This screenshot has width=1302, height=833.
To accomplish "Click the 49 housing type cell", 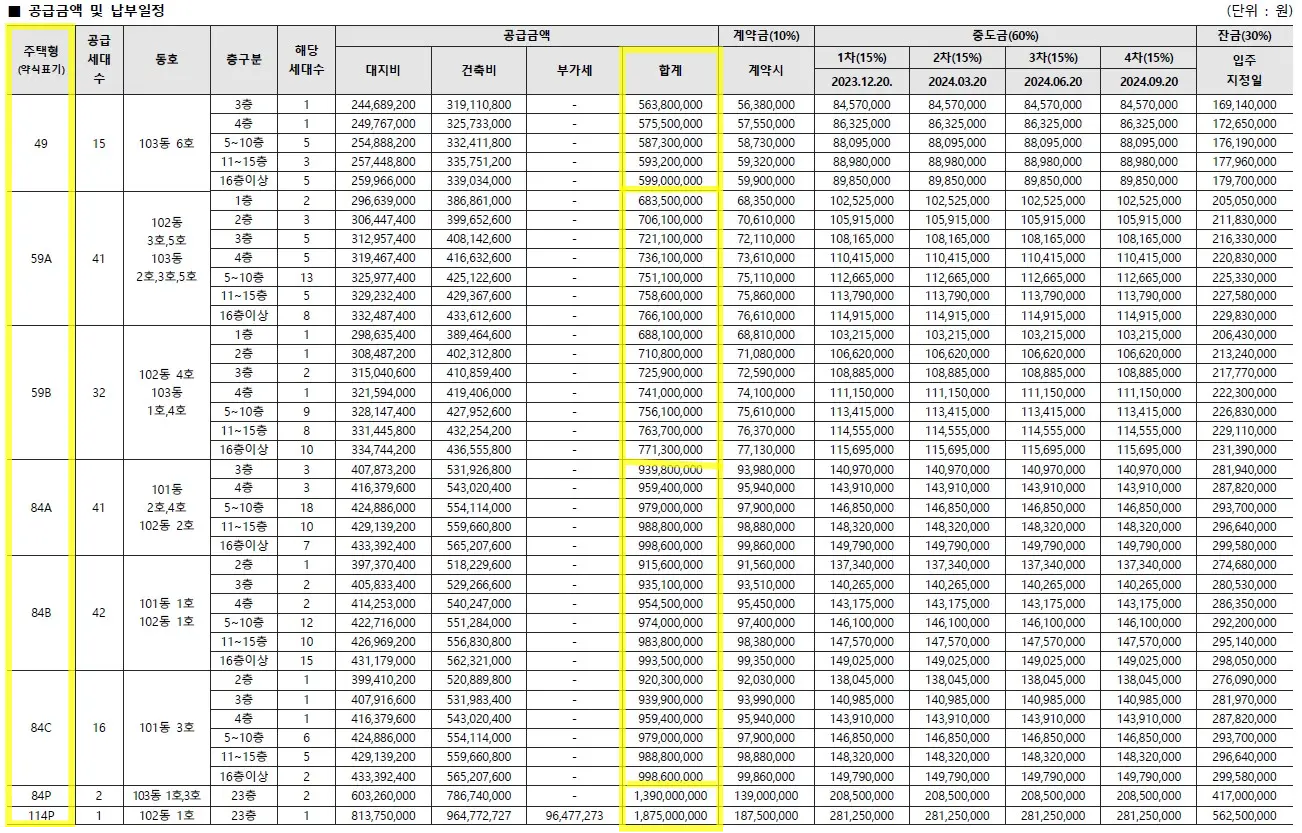I will pos(38,142).
